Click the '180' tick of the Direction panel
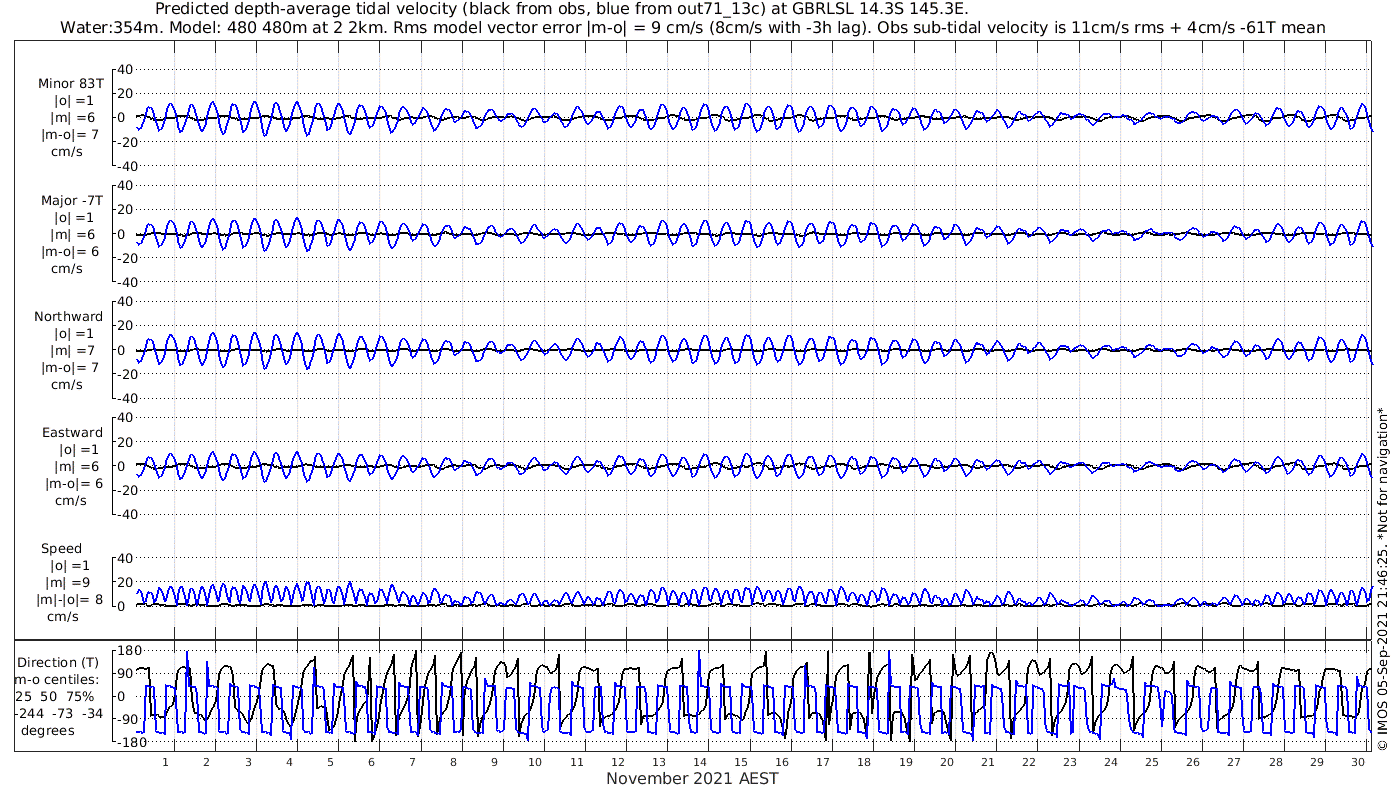Screen dimensions: 1400x800 pos(129,651)
